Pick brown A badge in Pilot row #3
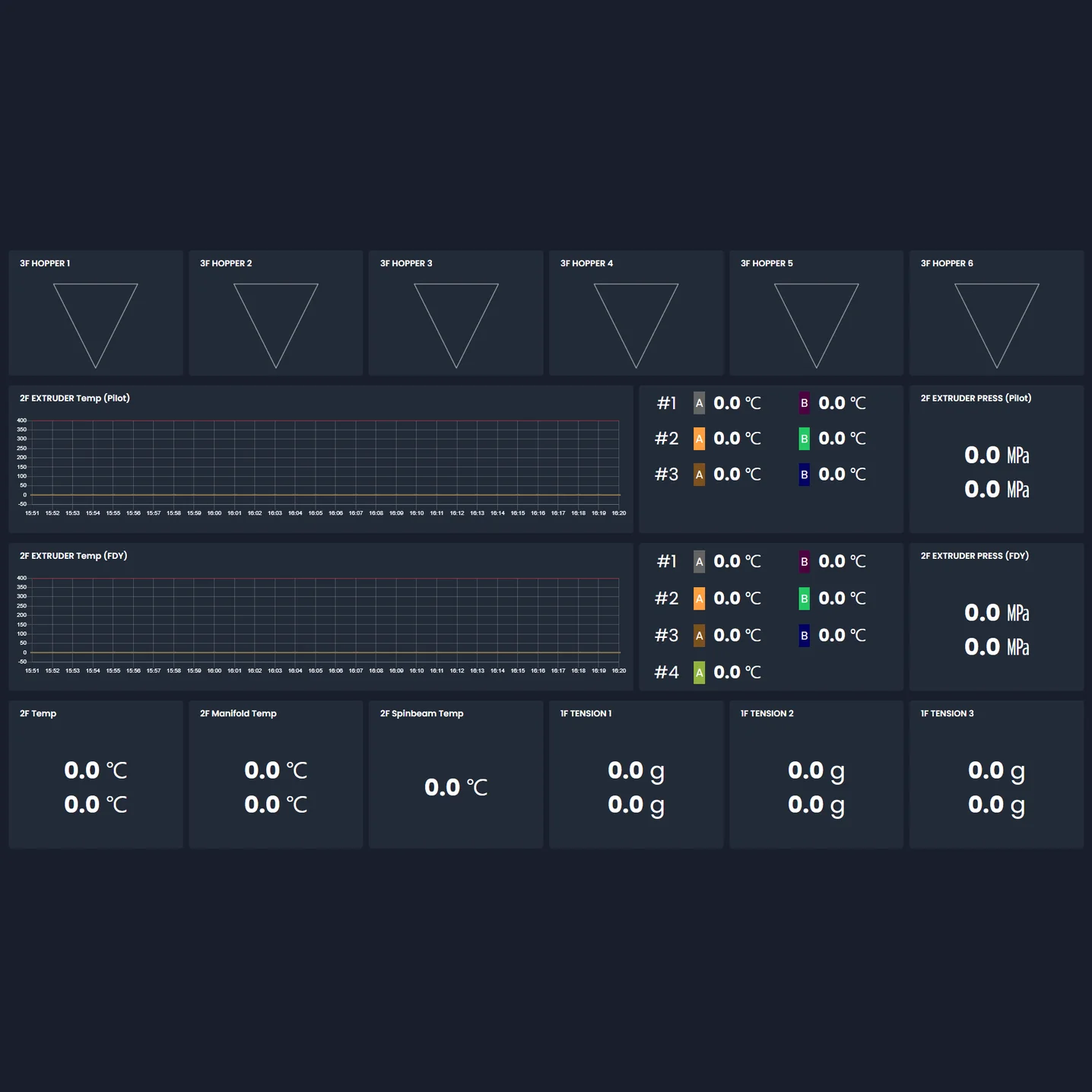1092x1092 pixels. [699, 475]
